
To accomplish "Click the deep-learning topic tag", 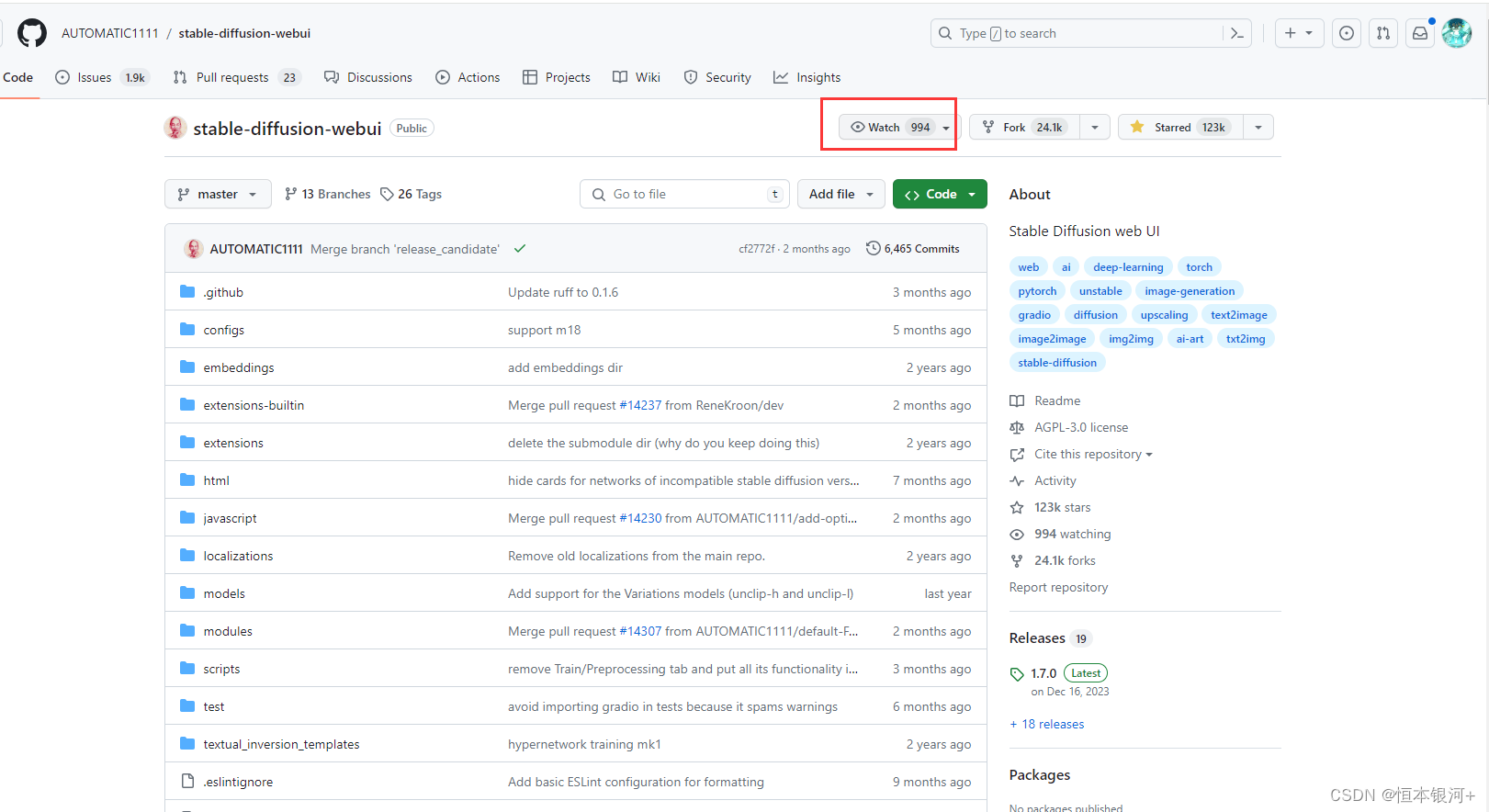I will coord(1128,267).
